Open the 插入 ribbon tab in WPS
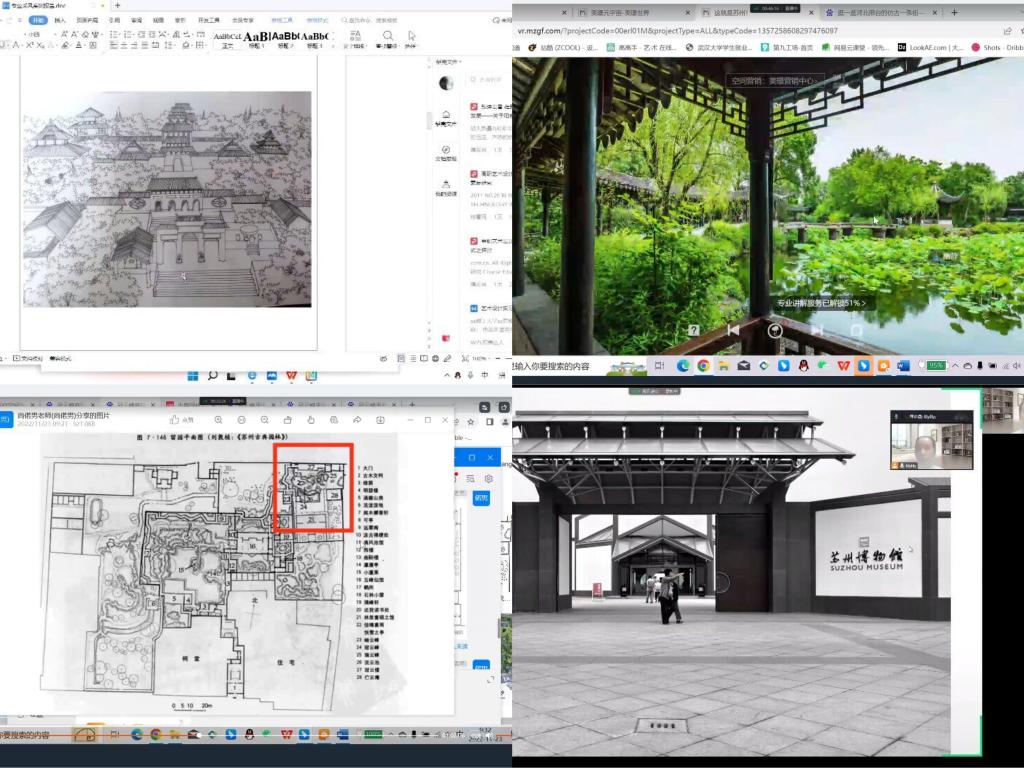Screen dimensions: 1024x768 (60, 19)
